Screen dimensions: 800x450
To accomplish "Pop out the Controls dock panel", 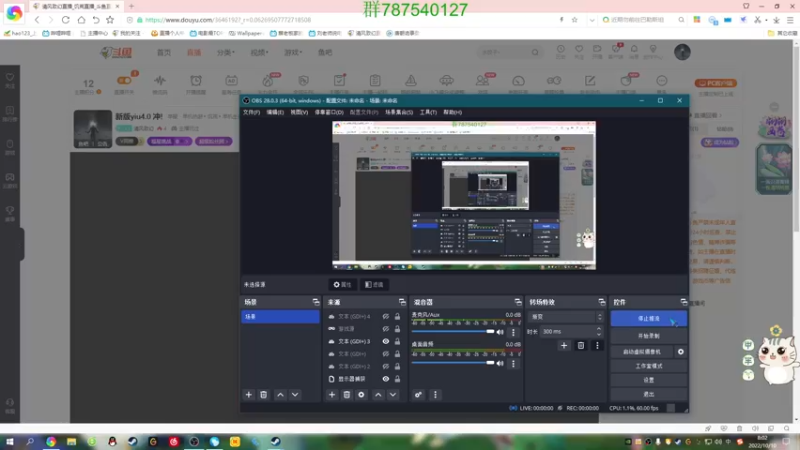I will 683,302.
